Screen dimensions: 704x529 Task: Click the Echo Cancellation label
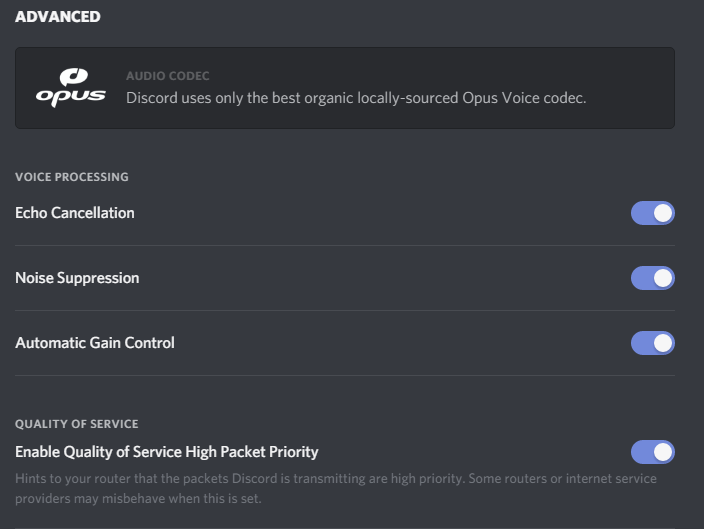tap(75, 213)
